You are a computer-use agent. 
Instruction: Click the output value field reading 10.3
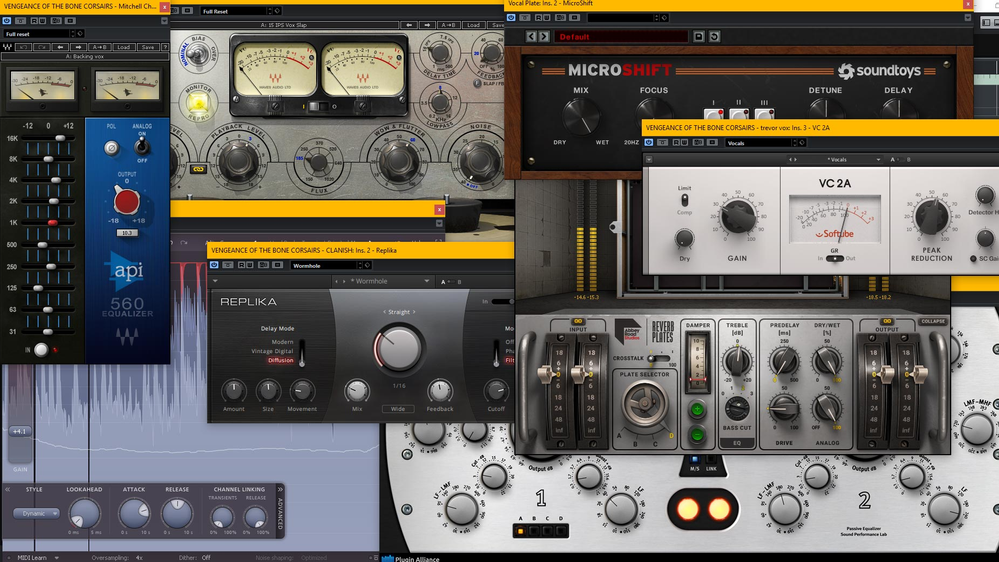(x=126, y=233)
